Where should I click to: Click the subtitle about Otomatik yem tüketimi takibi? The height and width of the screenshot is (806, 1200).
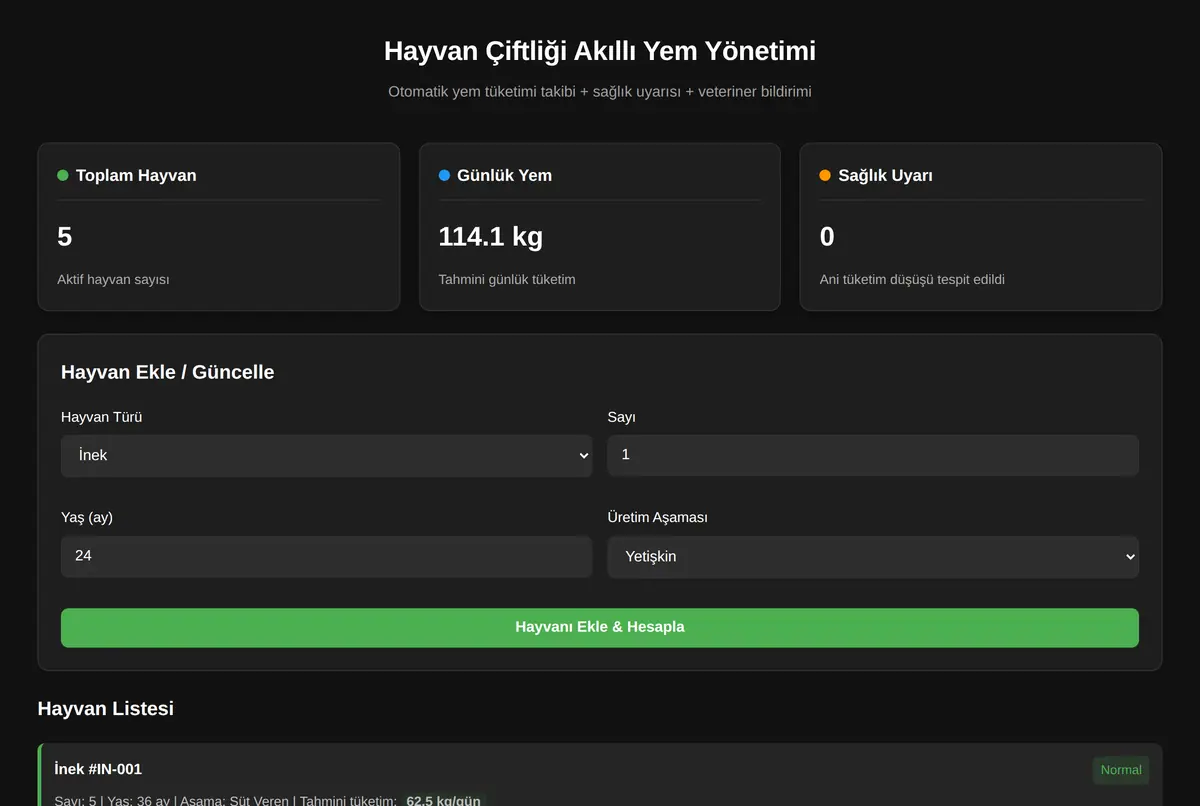click(600, 91)
